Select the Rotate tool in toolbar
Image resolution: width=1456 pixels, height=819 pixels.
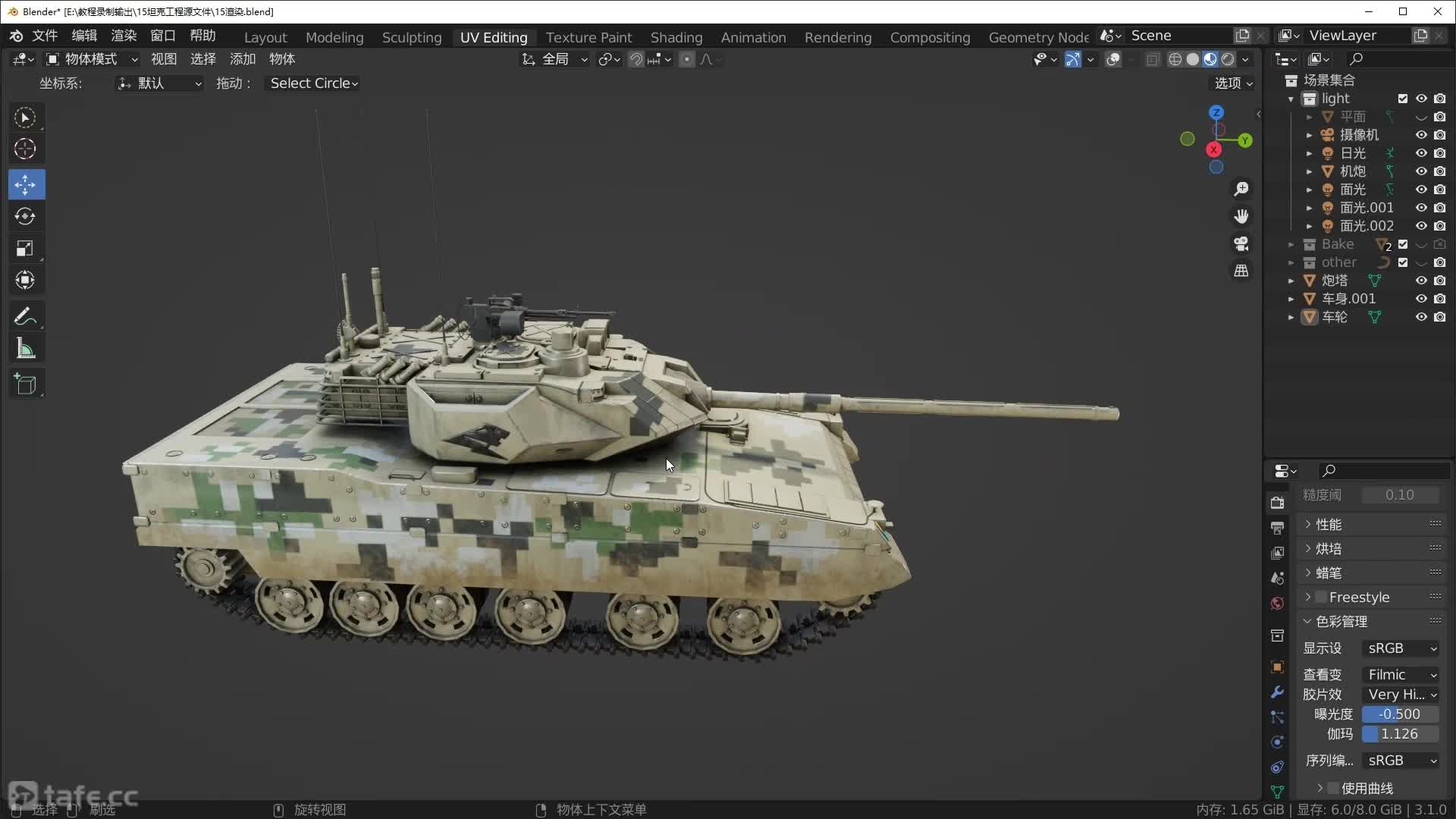[25, 217]
